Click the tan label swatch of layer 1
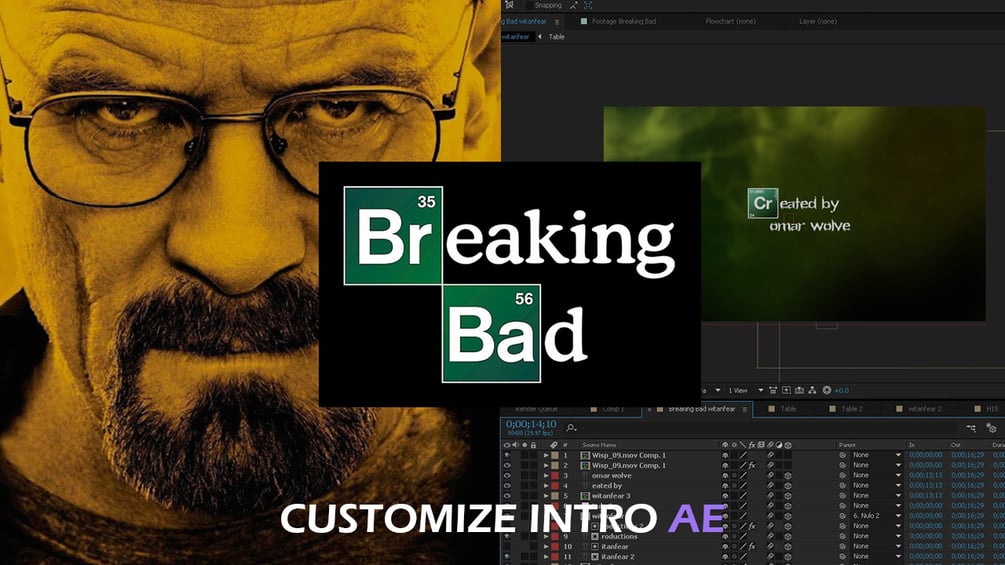This screenshot has width=1005, height=565. coord(555,455)
